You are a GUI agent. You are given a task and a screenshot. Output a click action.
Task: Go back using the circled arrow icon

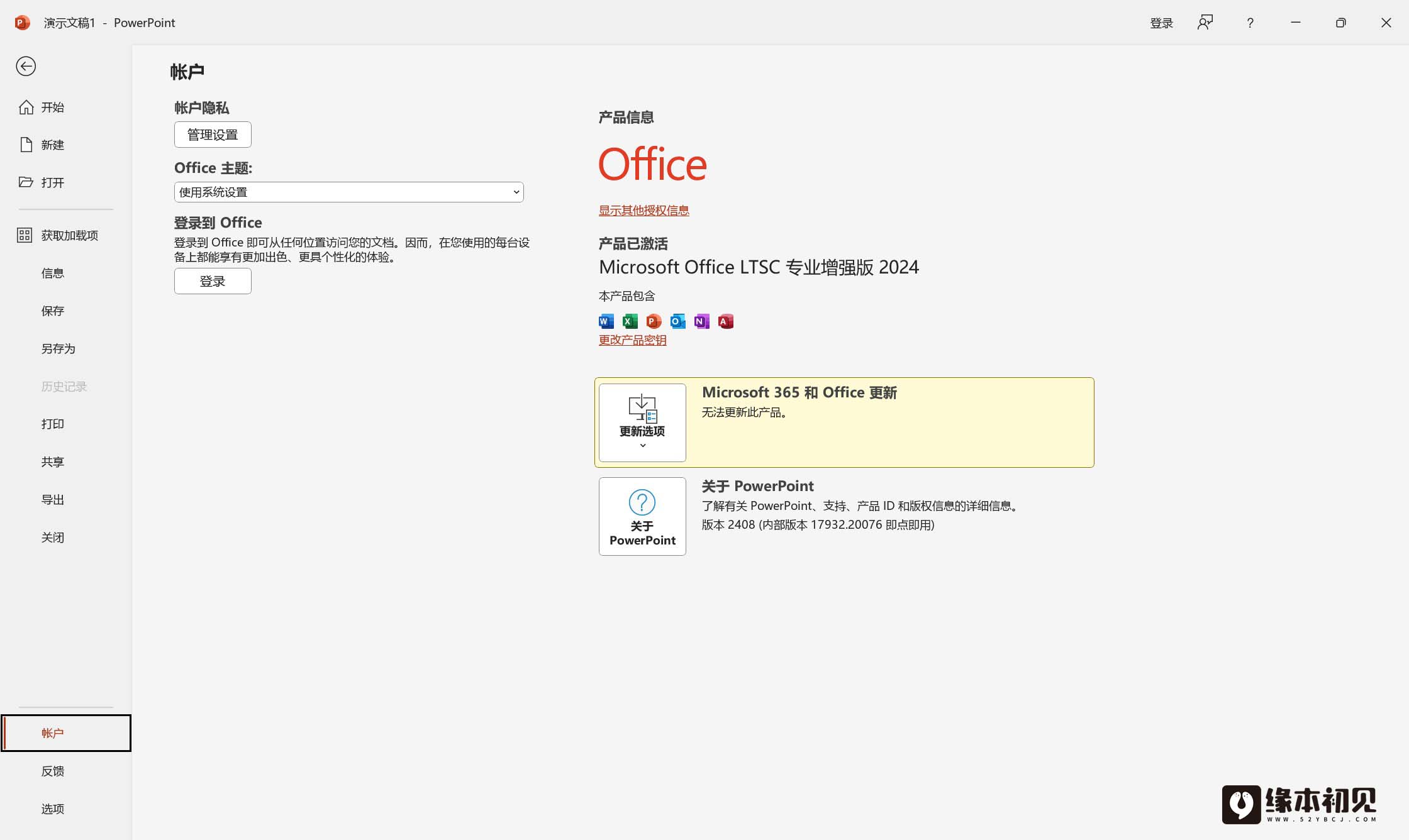(26, 66)
